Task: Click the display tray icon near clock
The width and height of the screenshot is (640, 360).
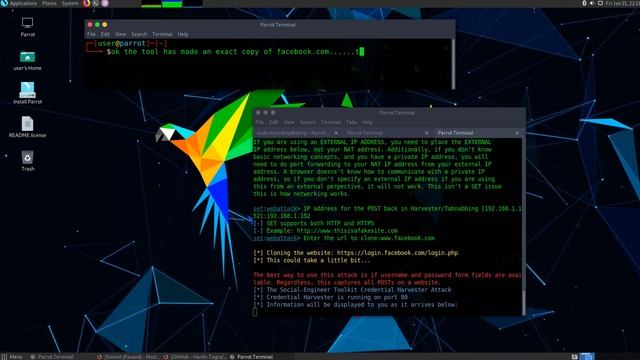Action: pyautogui.click(x=600, y=3)
